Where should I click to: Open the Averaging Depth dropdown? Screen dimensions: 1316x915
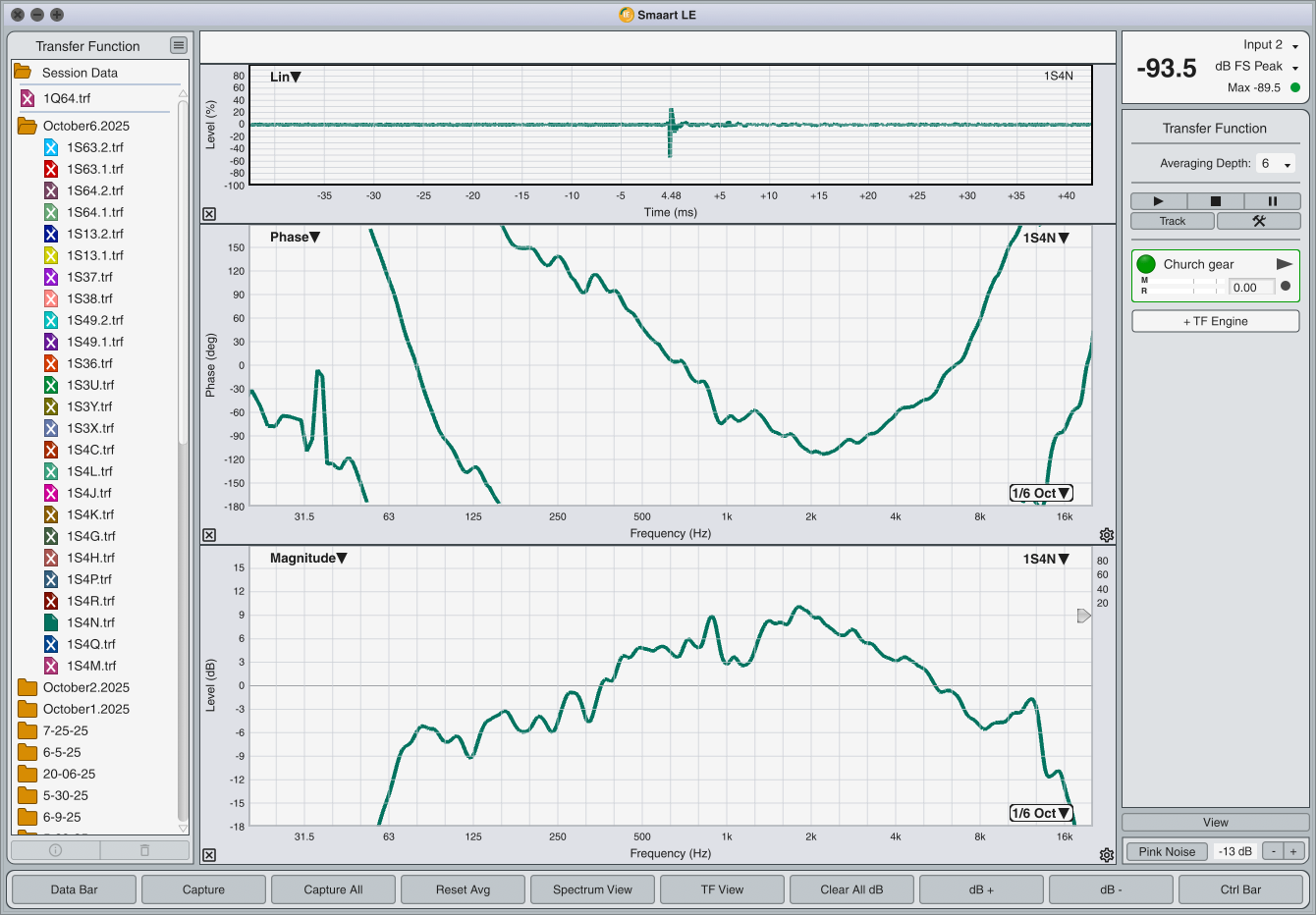[x=1276, y=164]
